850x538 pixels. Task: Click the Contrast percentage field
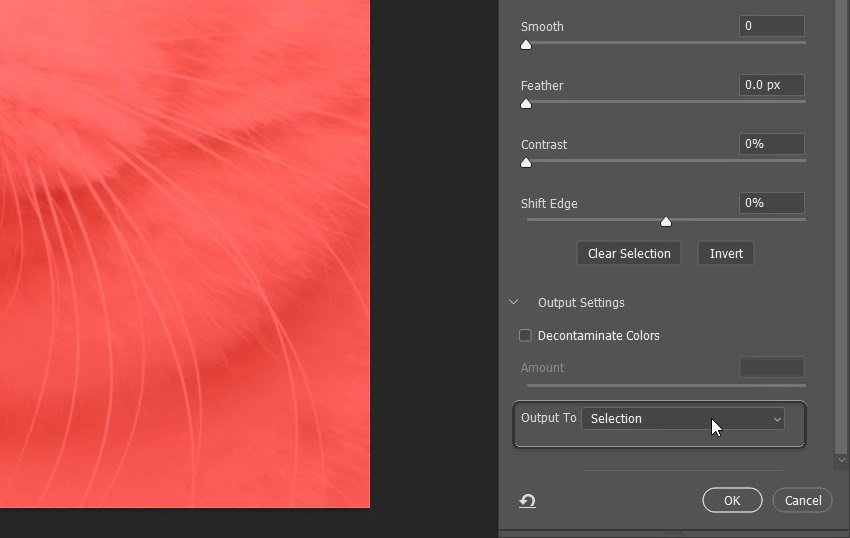[x=771, y=144]
